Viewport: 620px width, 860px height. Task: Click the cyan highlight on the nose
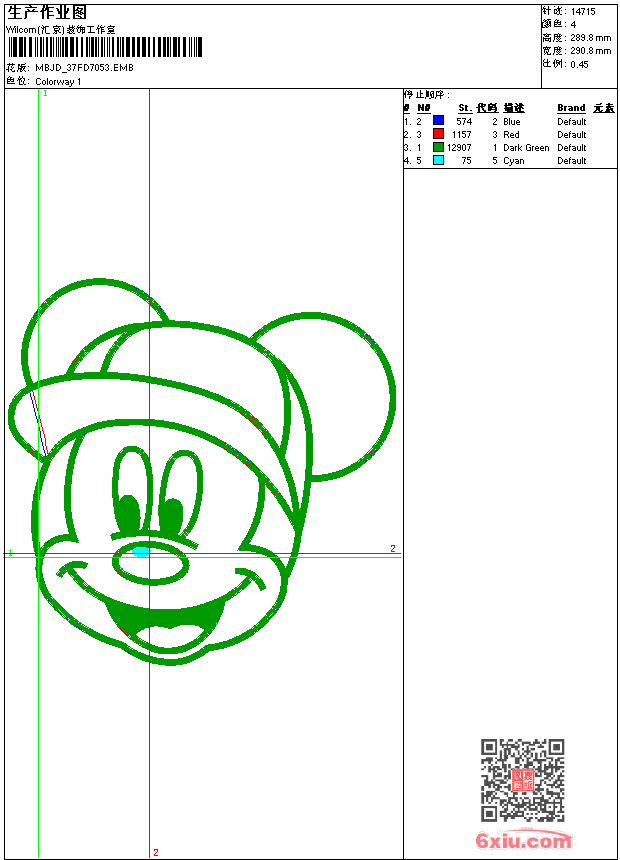[142, 551]
